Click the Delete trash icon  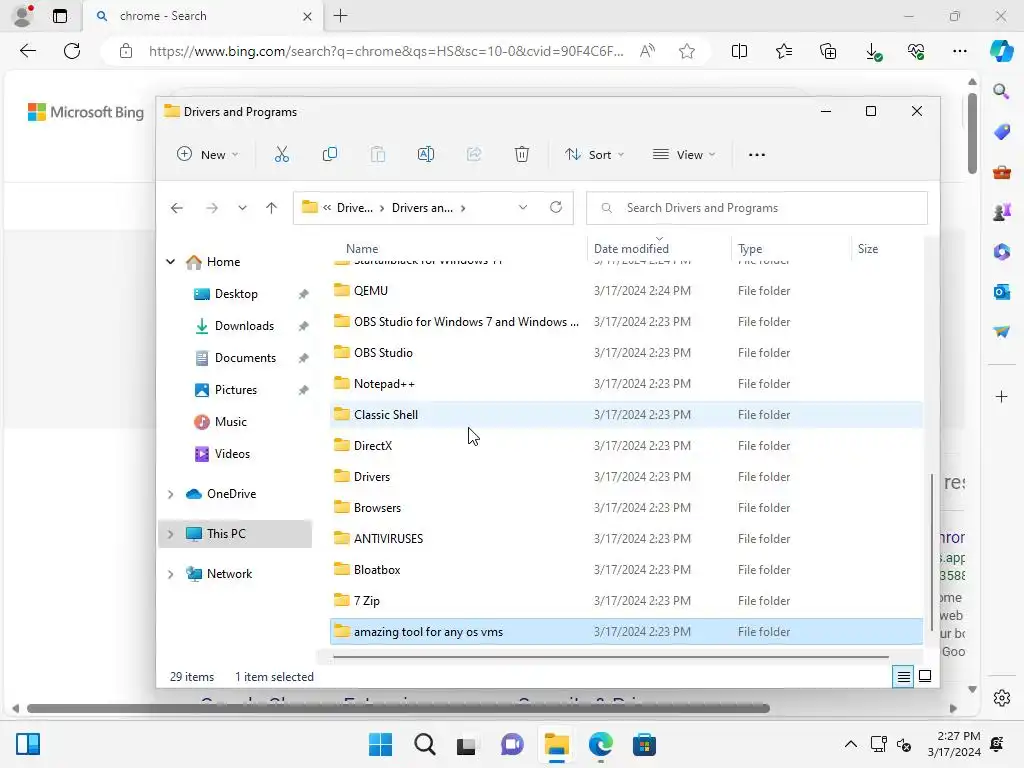point(522,155)
